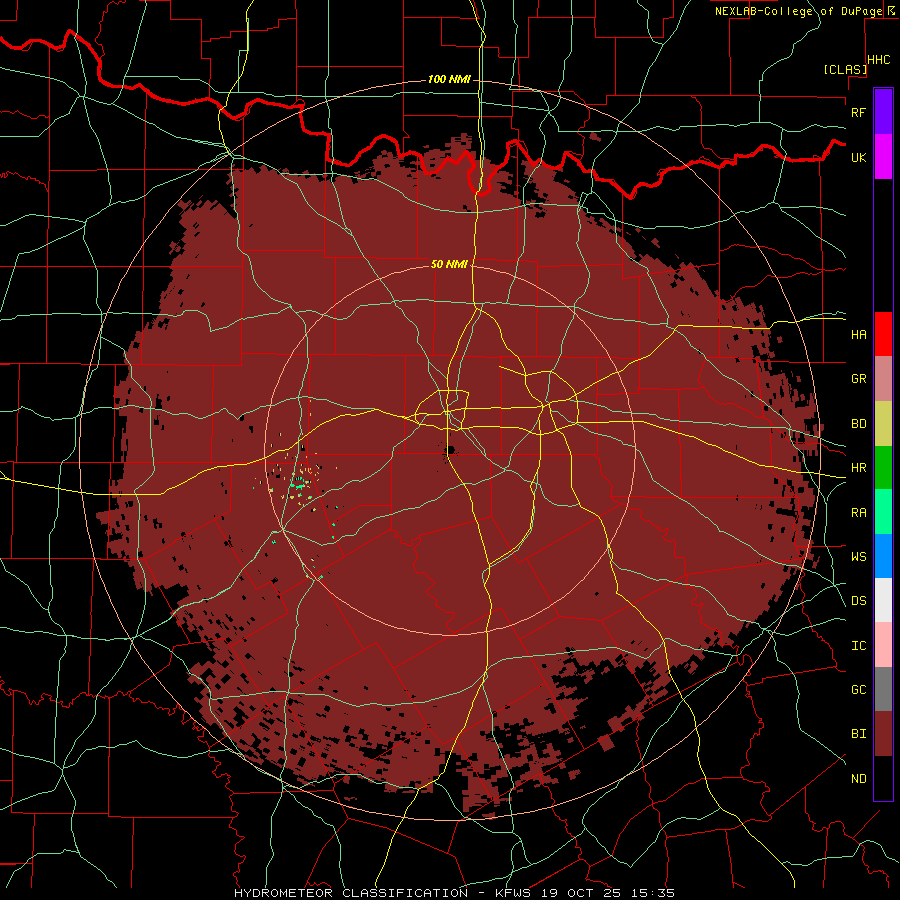Click the black radar site dot at map center
This screenshot has width=900, height=900.
pyautogui.click(x=451, y=450)
